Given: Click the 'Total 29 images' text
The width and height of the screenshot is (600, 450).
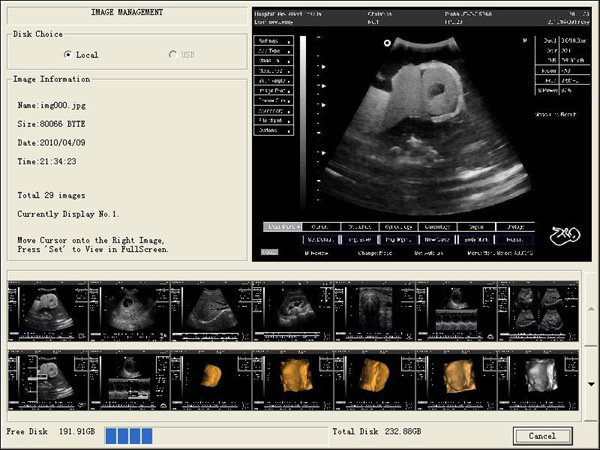Looking at the screenshot, I should click(51, 195).
